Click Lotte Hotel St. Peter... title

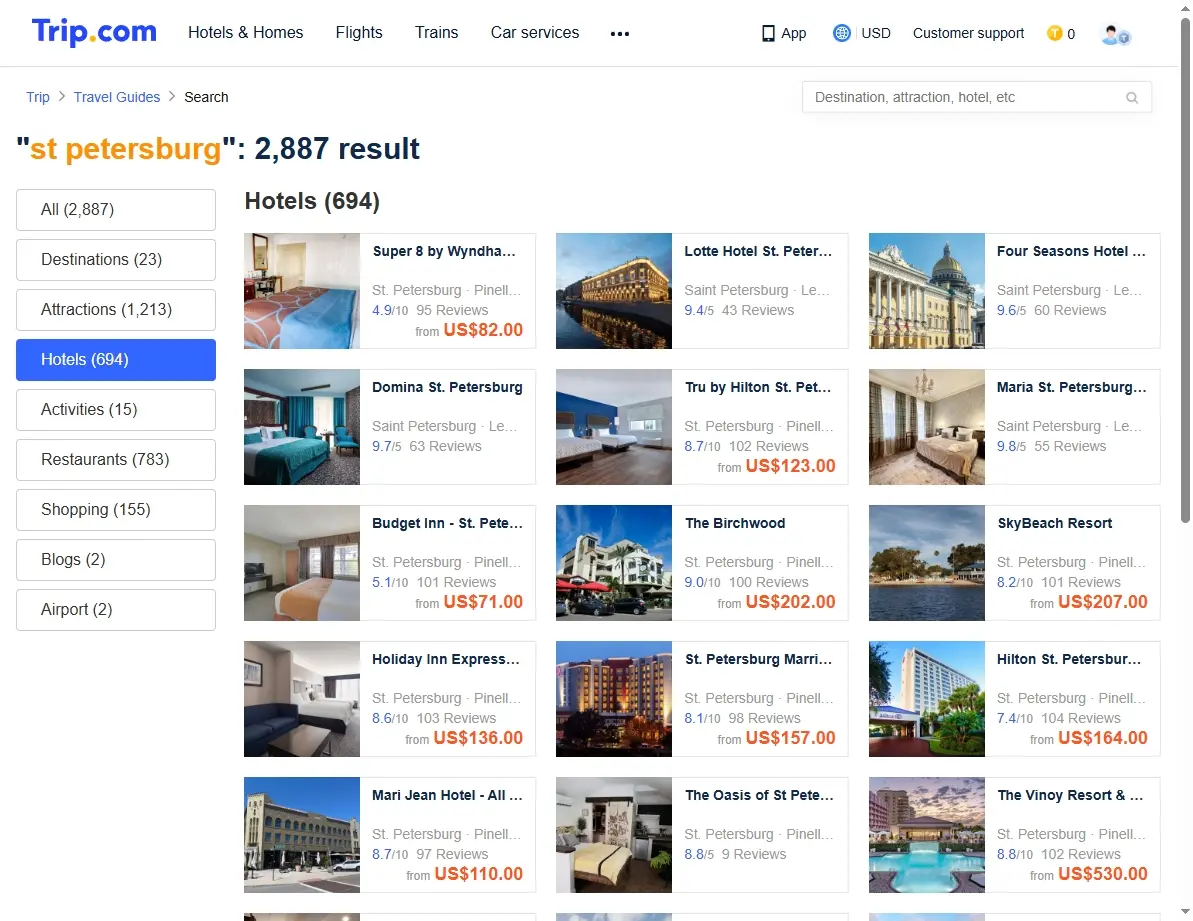click(x=758, y=252)
